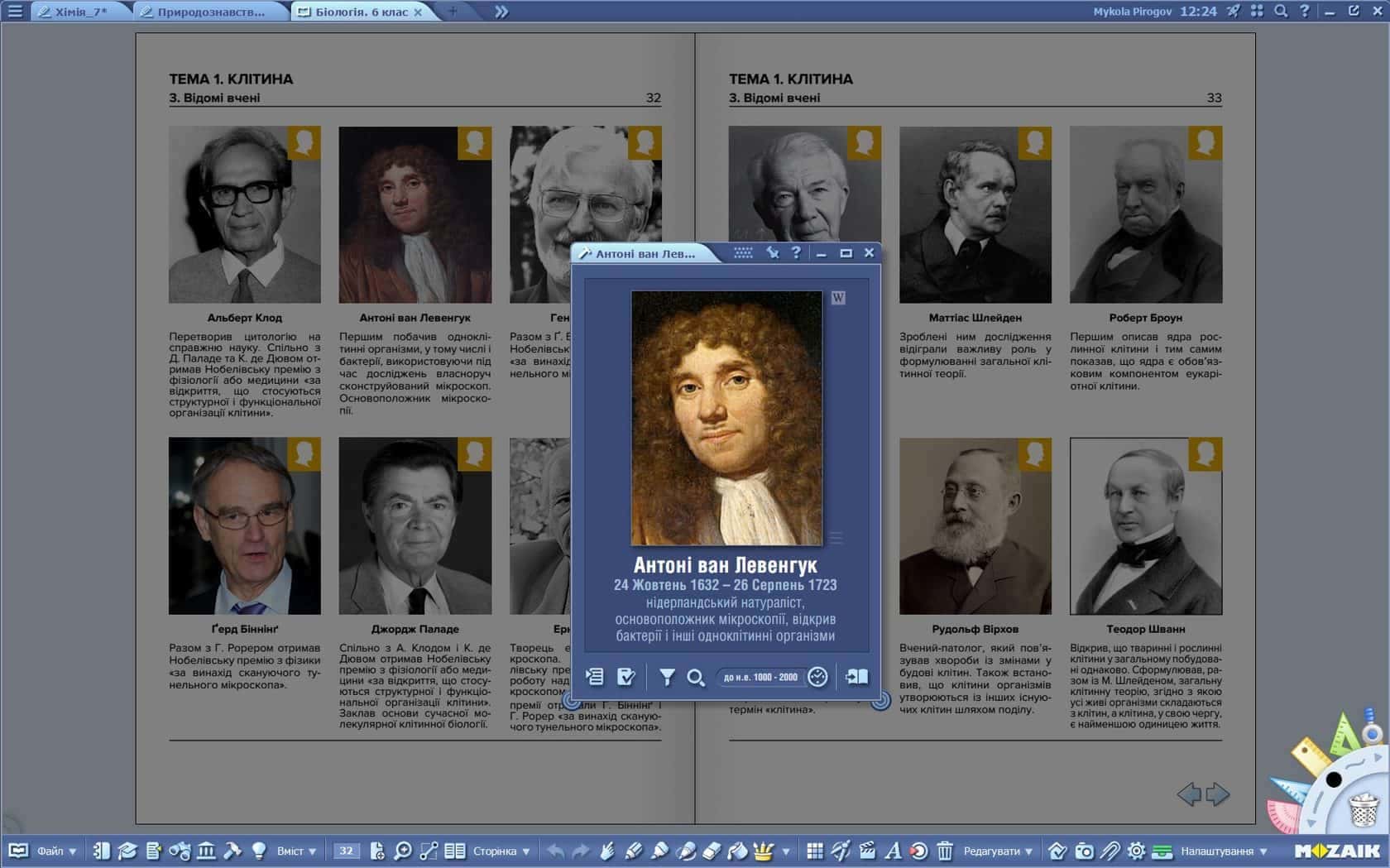Click insert-into-book icon in popup
This screenshot has height=868, width=1390.
click(856, 677)
